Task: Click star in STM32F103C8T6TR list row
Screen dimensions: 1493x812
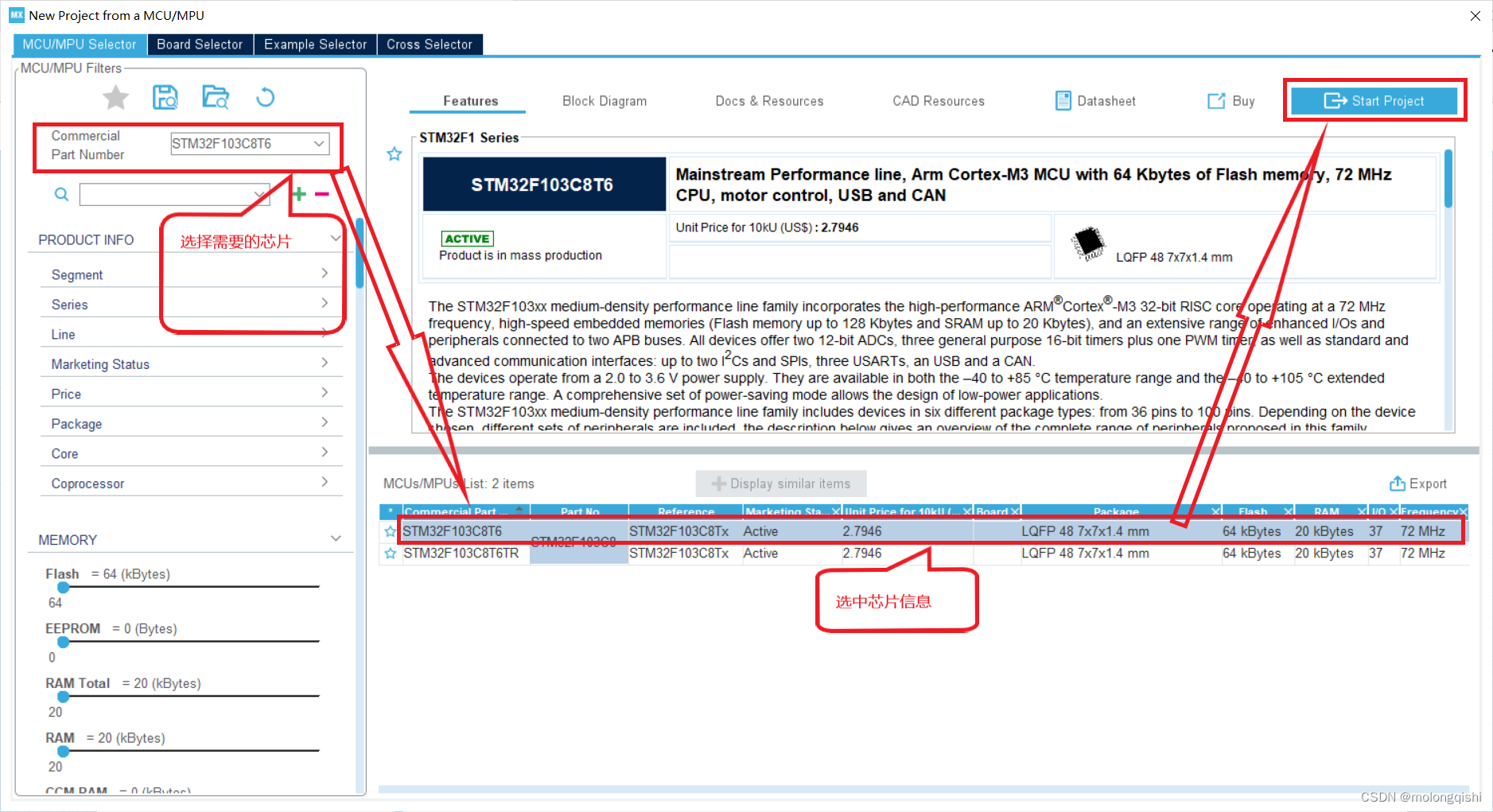Action: 390,554
